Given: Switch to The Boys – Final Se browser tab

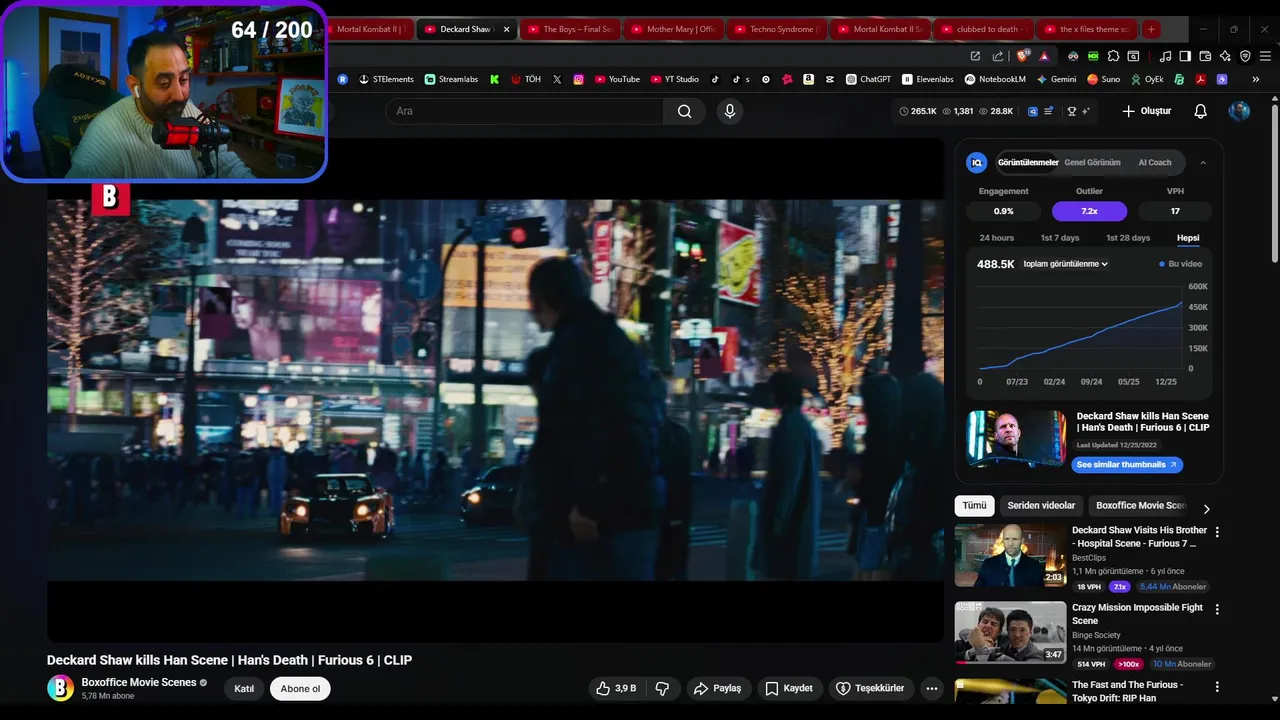Looking at the screenshot, I should pyautogui.click(x=570, y=29).
